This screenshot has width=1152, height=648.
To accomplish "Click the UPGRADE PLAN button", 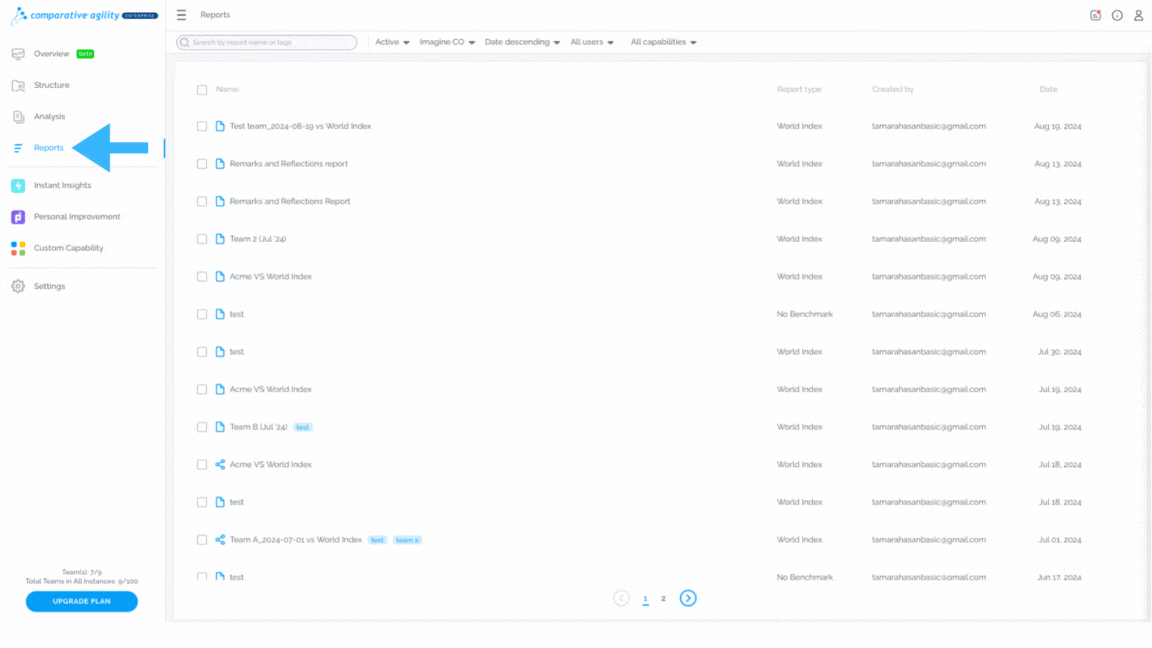I will 82,601.
